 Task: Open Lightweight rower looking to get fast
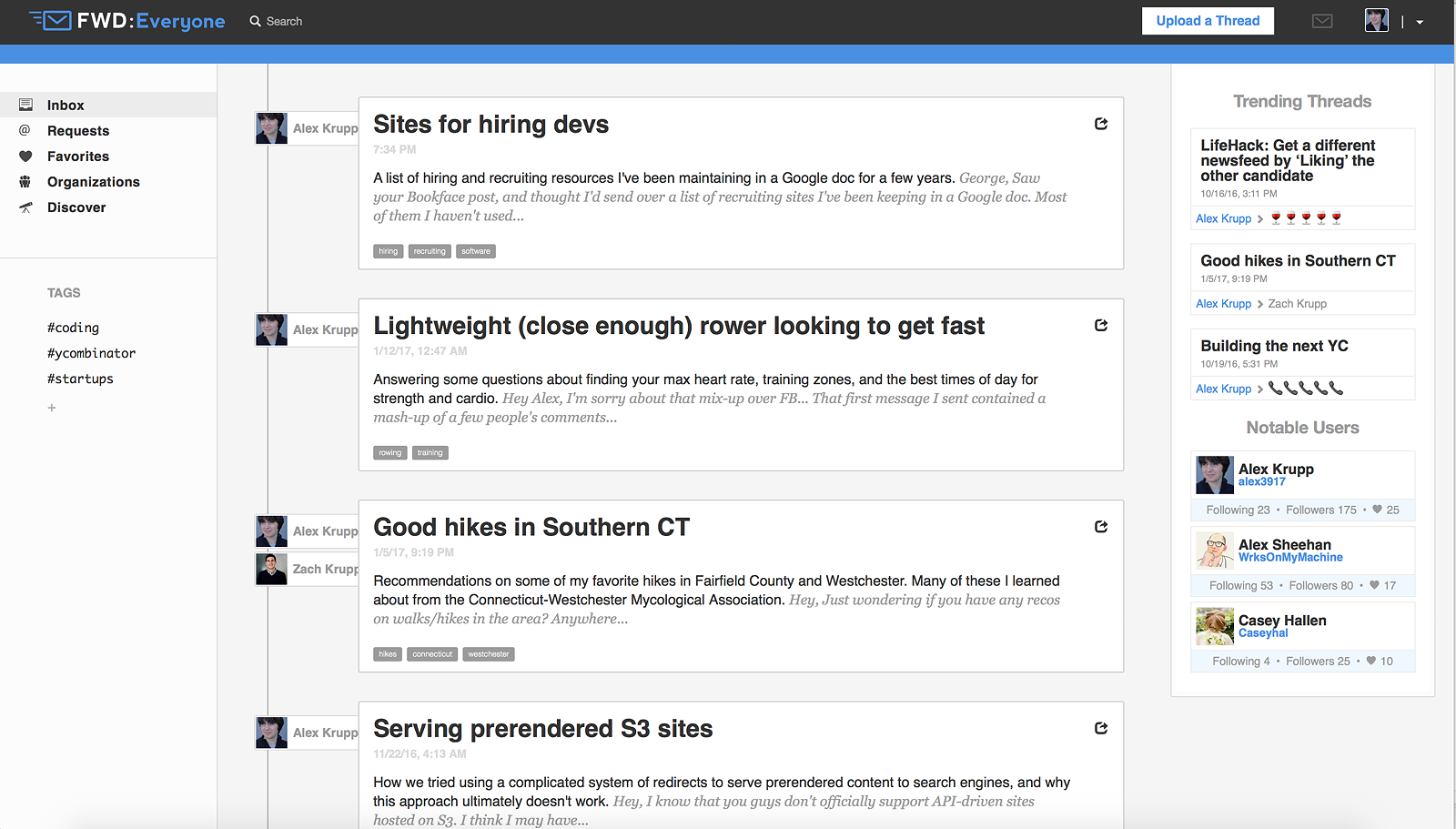point(679,326)
